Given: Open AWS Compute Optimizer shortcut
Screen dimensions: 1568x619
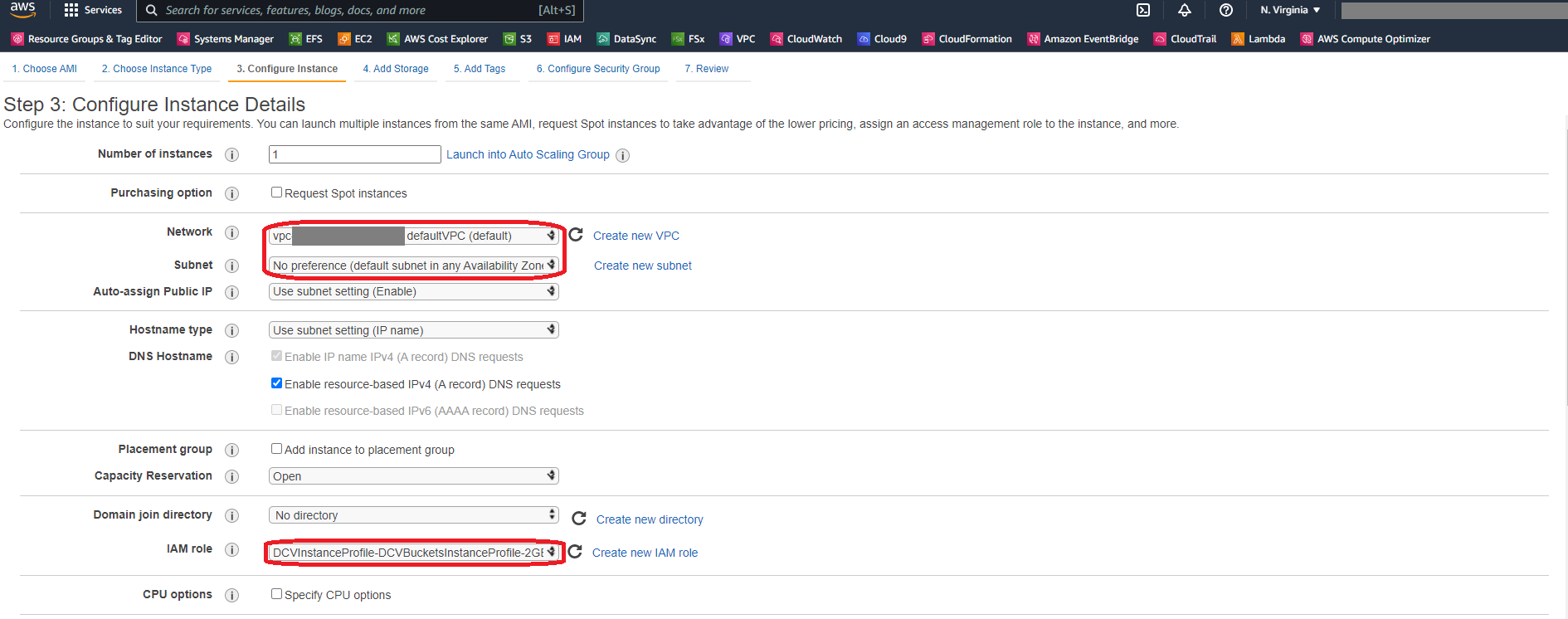Looking at the screenshot, I should pos(1366,39).
